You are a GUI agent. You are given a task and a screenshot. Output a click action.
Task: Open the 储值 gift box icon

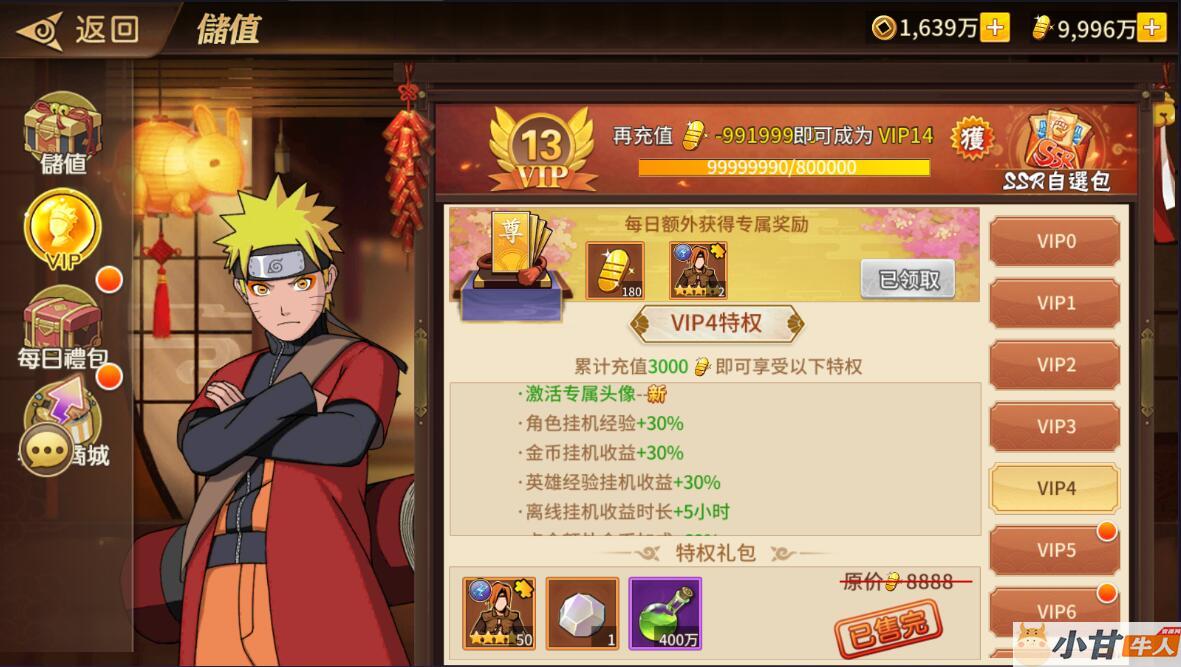click(62, 132)
